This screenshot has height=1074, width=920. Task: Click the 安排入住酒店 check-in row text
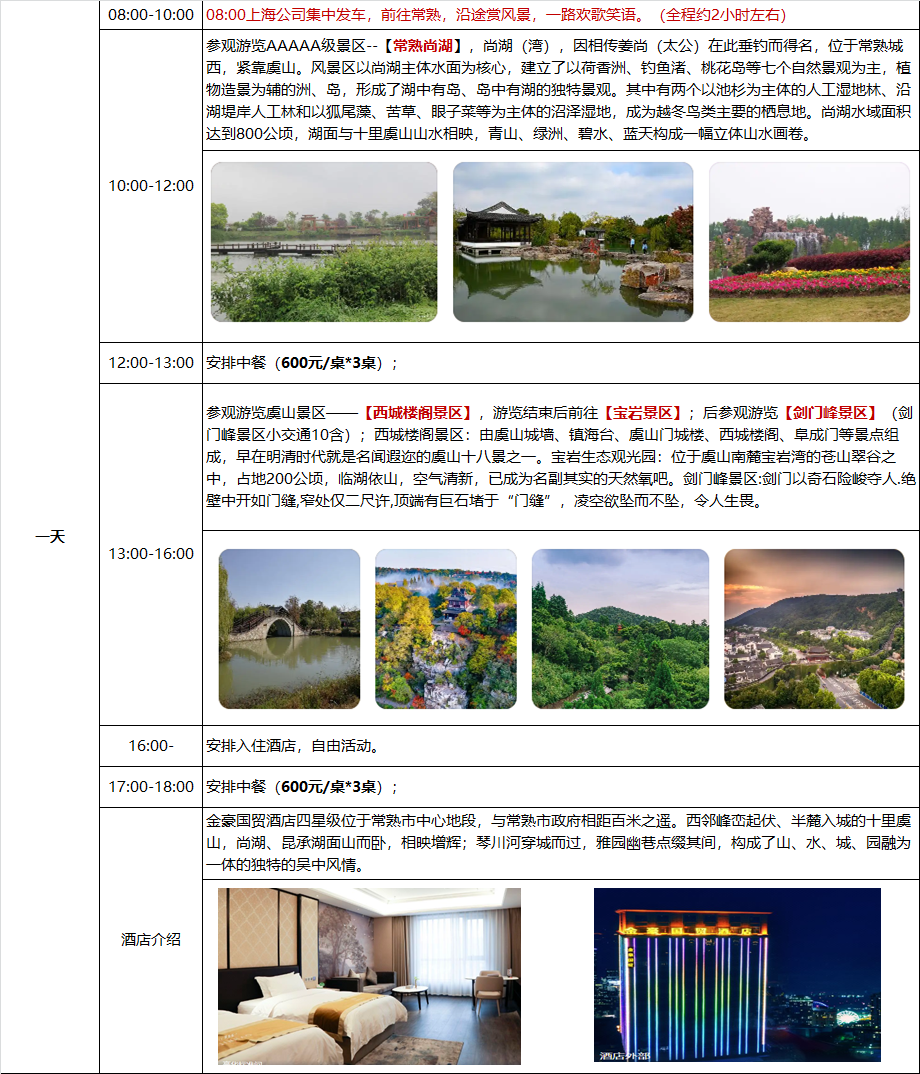(292, 746)
